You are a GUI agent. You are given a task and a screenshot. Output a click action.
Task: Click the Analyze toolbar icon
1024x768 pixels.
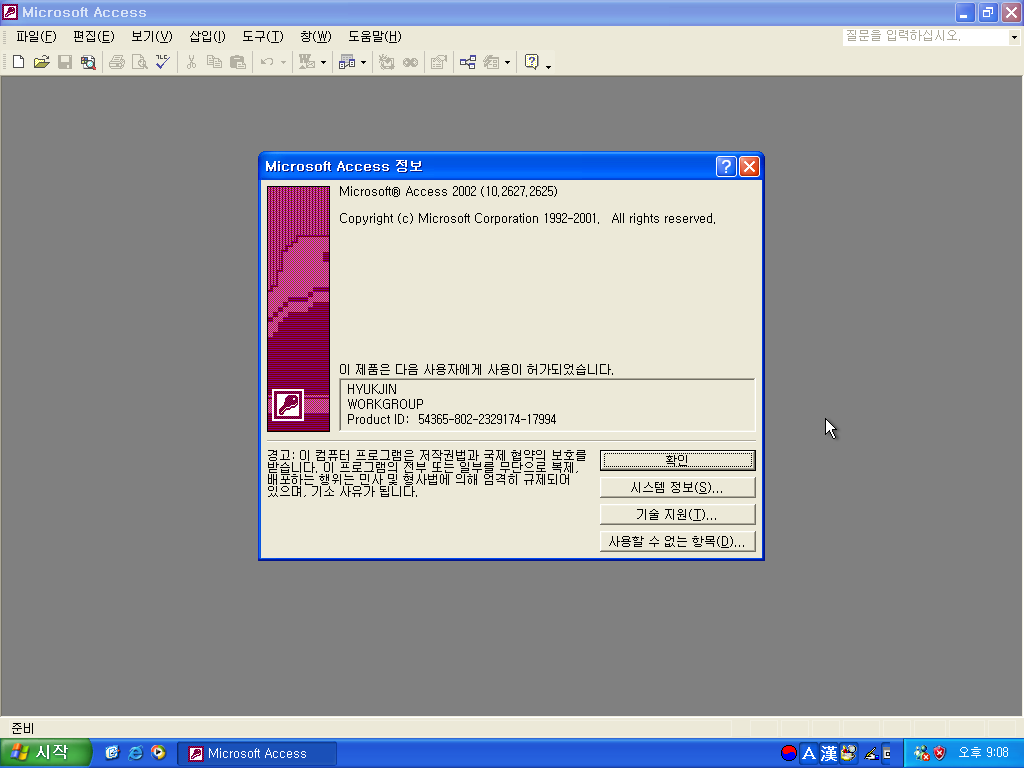[347, 62]
